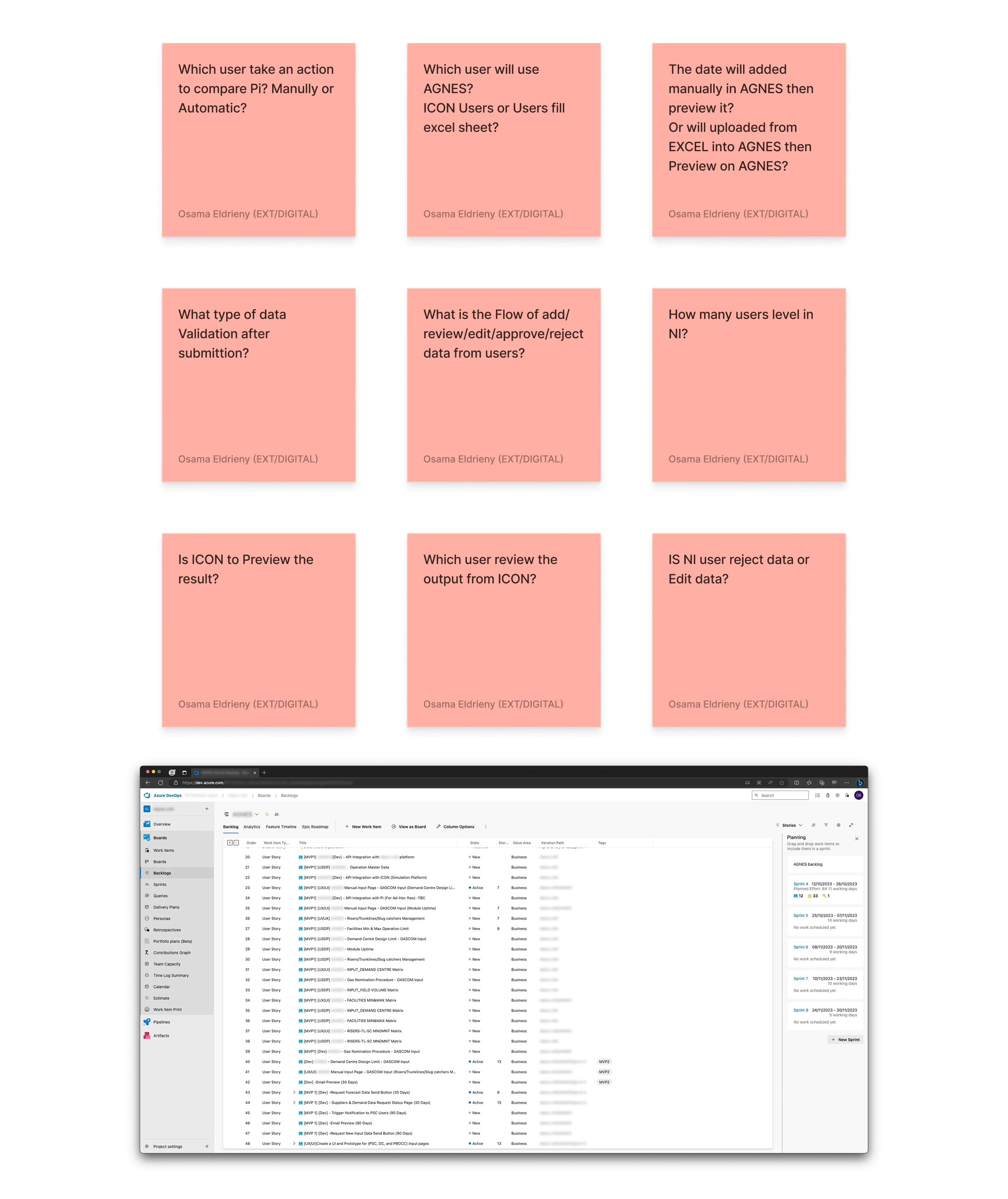Open the OE user avatar menu
Viewport: 1008px width, 1199px height.
pyautogui.click(x=859, y=796)
